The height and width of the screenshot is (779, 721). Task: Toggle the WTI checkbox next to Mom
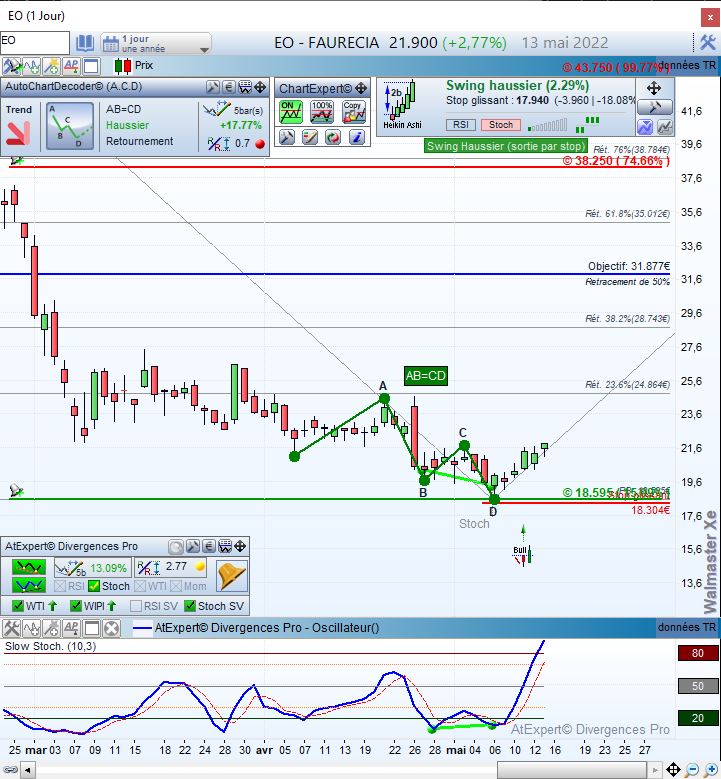point(140,586)
